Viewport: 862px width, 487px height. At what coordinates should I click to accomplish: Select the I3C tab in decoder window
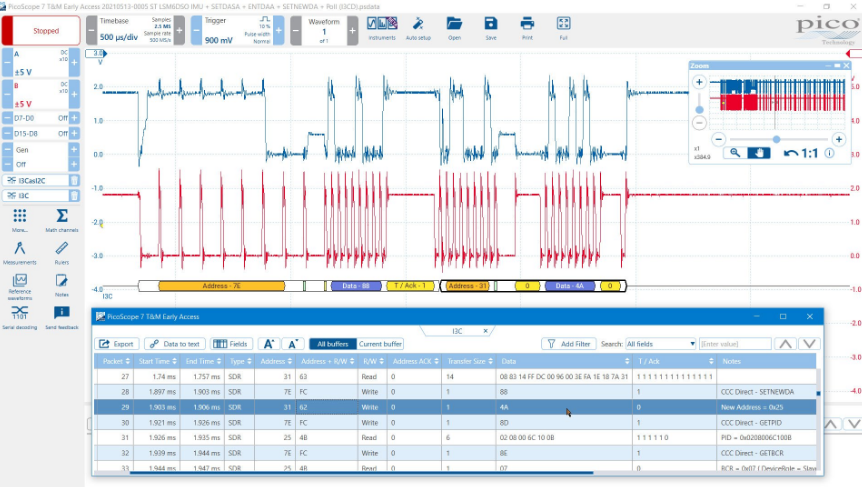[457, 330]
